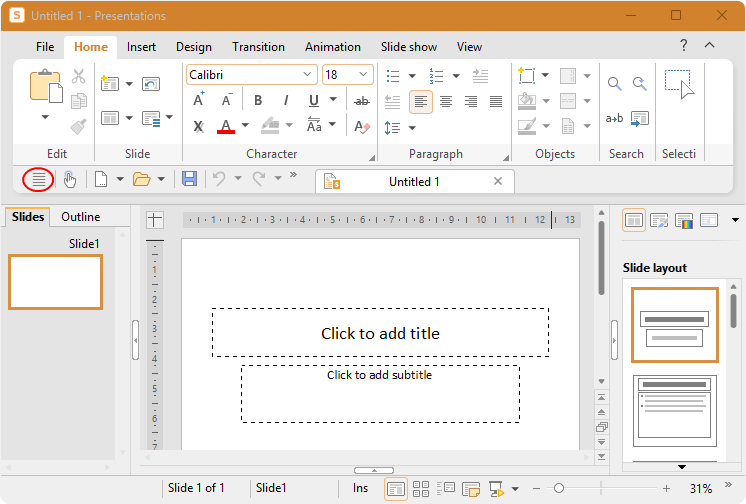Click the Reset character formatting X icon
The width and height of the screenshot is (746, 504).
pyautogui.click(x=198, y=126)
